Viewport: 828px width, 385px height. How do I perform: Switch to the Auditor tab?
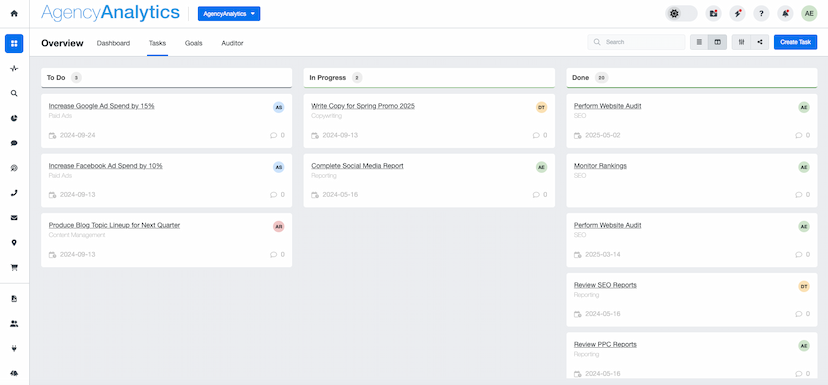232,43
